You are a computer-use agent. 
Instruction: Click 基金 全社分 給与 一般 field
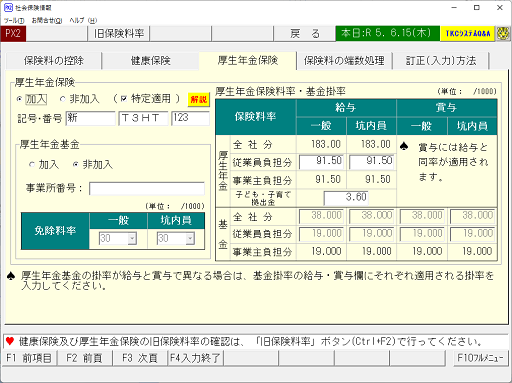tap(321, 216)
